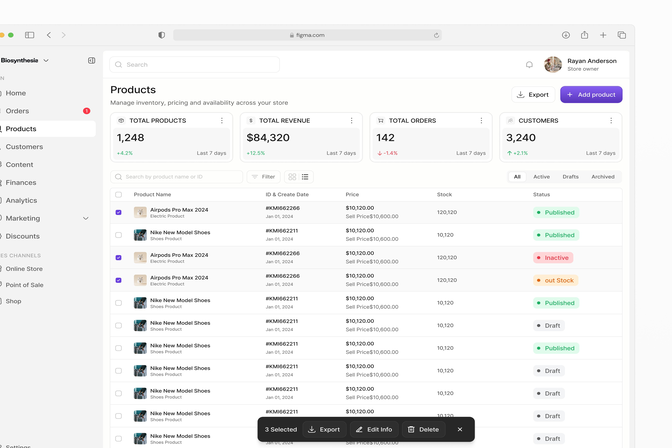Collapse the sidebar panel icon
This screenshot has width=672, height=448.
pos(91,60)
